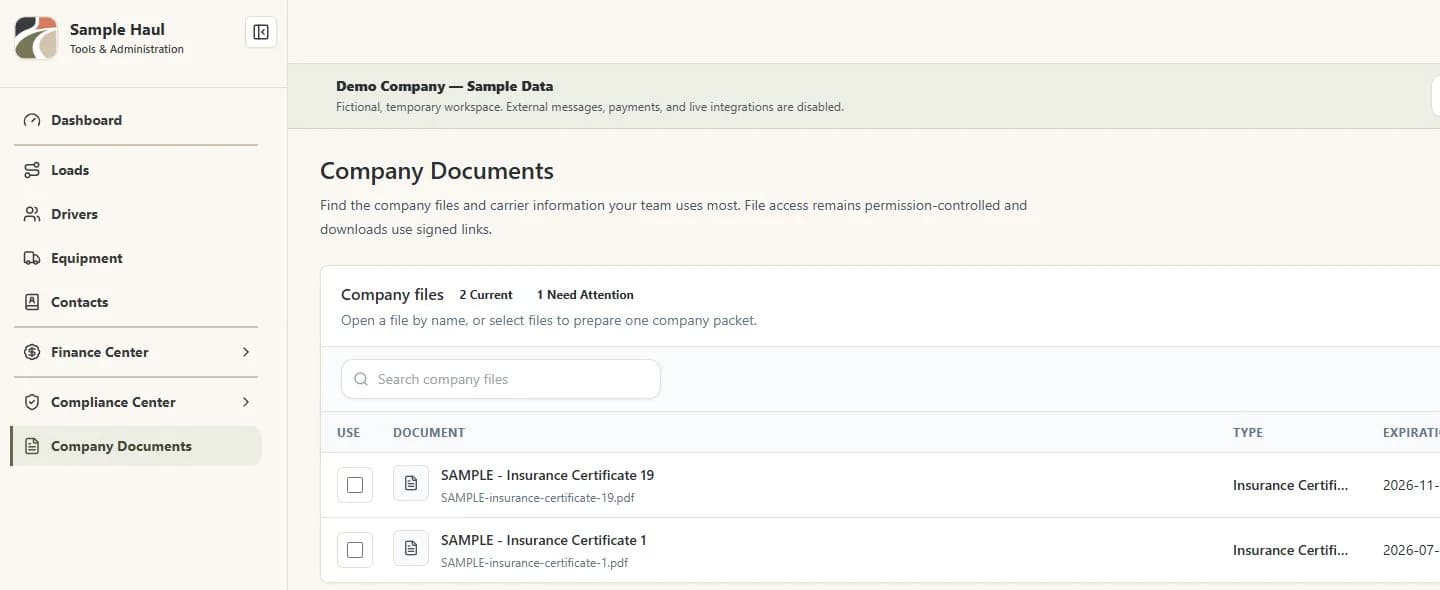Click the Equipment truck icon
The width and height of the screenshot is (1440, 590).
tap(32, 258)
